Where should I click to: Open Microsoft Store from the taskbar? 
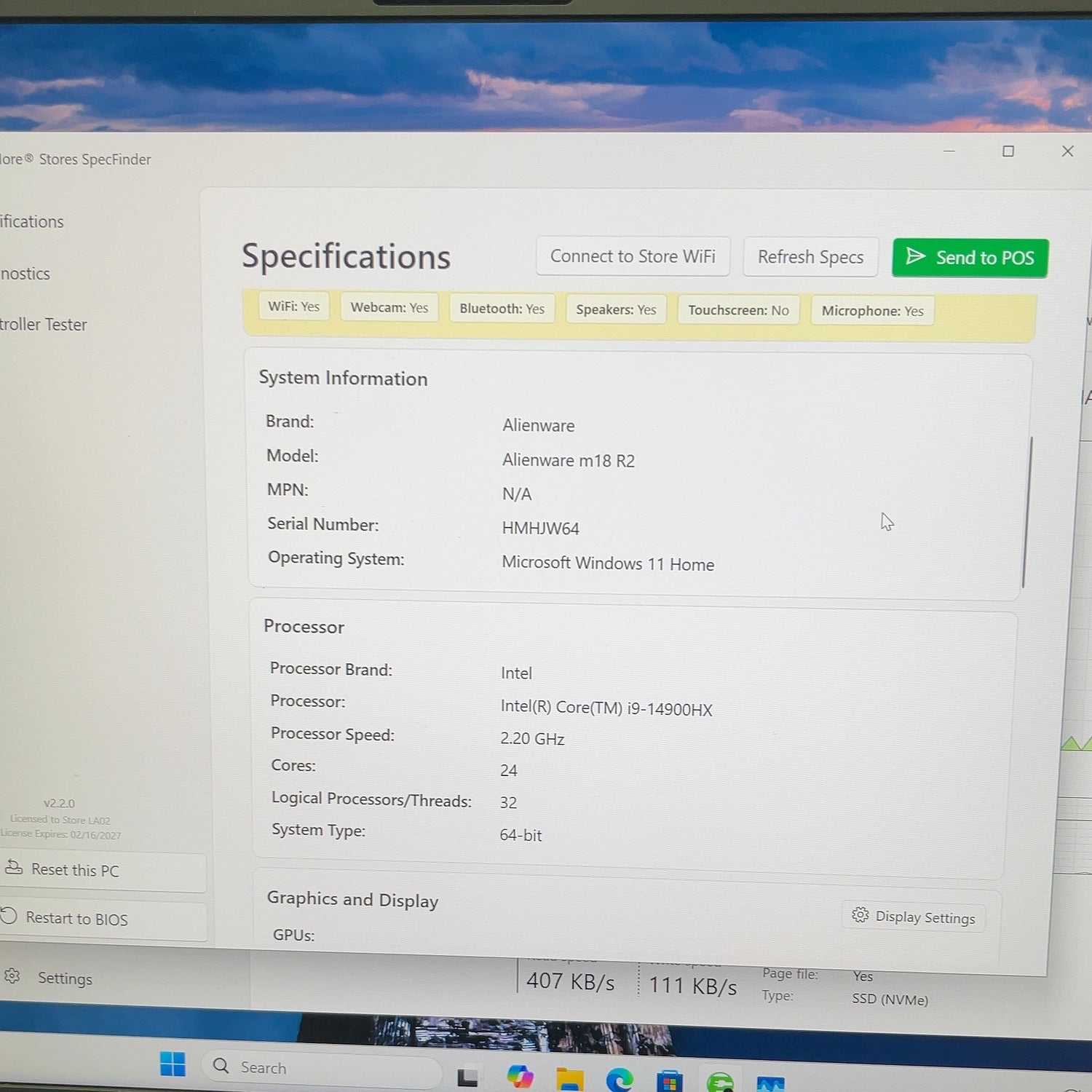[x=669, y=1081]
